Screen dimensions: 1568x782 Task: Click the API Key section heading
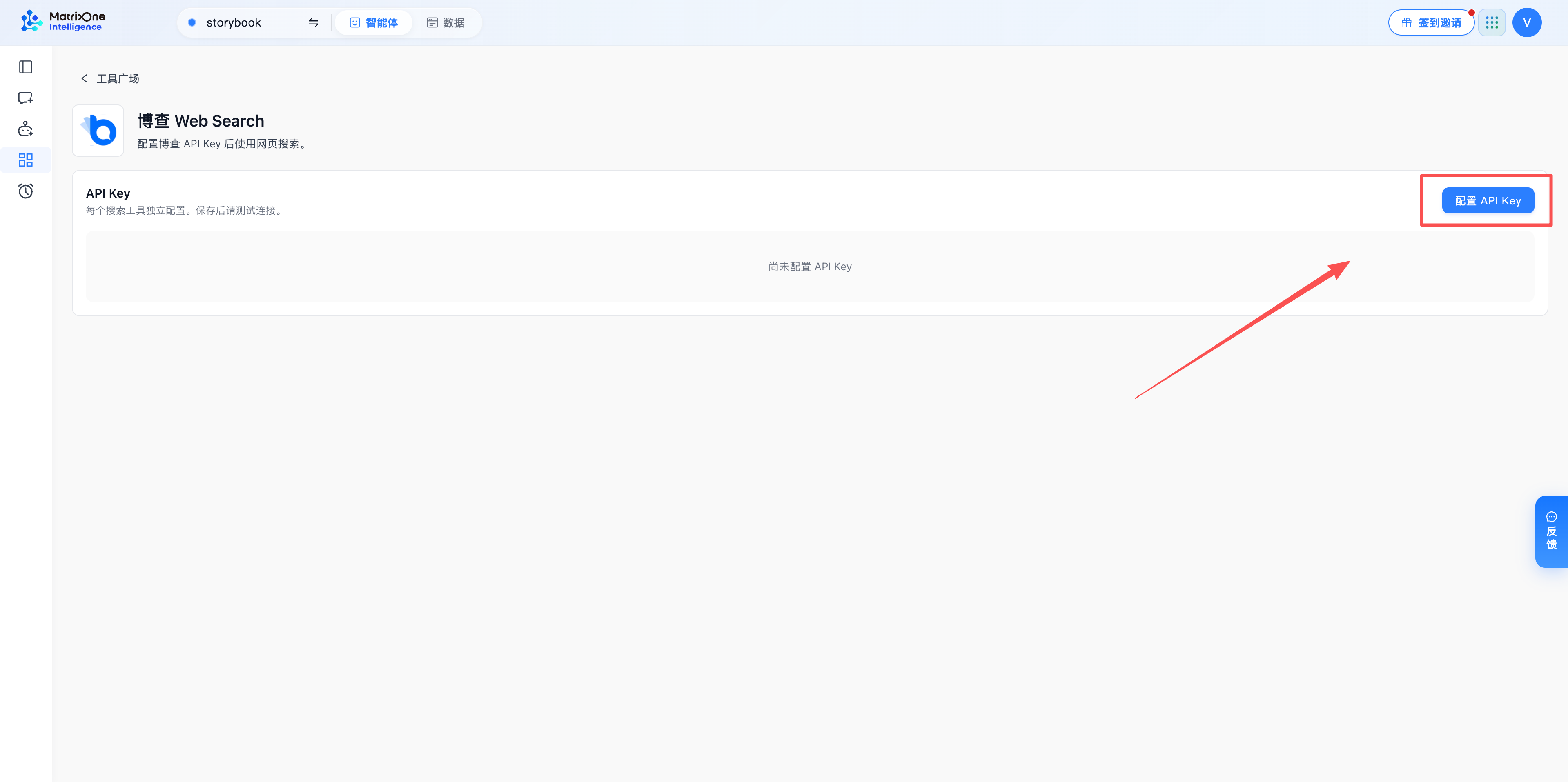(x=108, y=193)
